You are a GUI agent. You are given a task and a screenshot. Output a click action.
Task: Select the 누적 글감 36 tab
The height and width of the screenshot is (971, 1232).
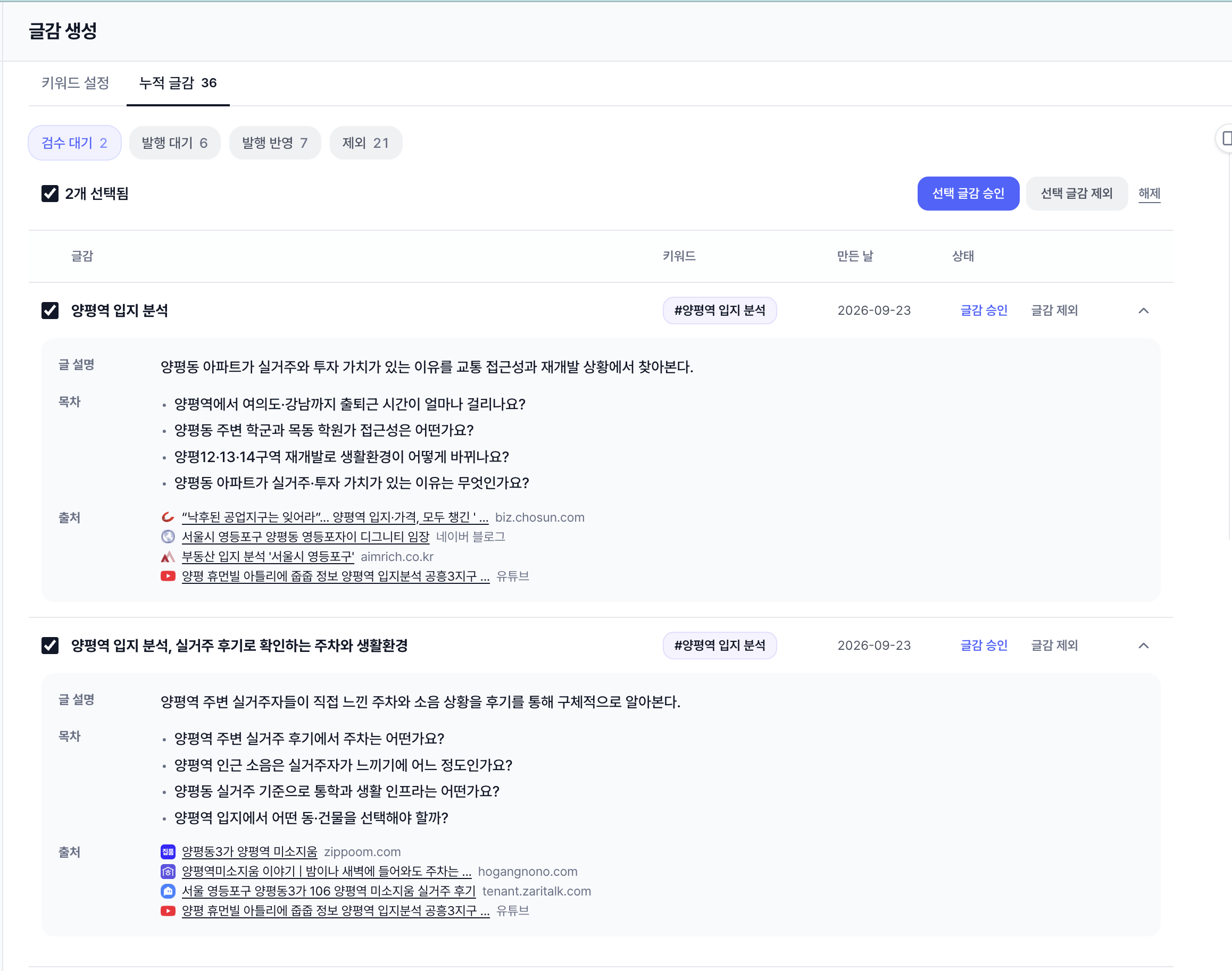coord(178,83)
